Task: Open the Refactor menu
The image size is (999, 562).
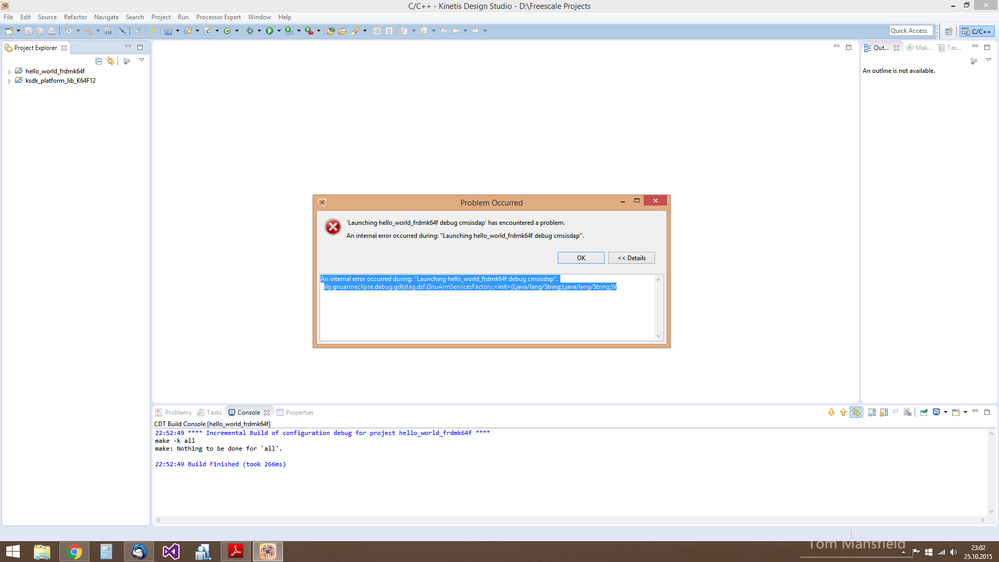Action: coord(75,17)
